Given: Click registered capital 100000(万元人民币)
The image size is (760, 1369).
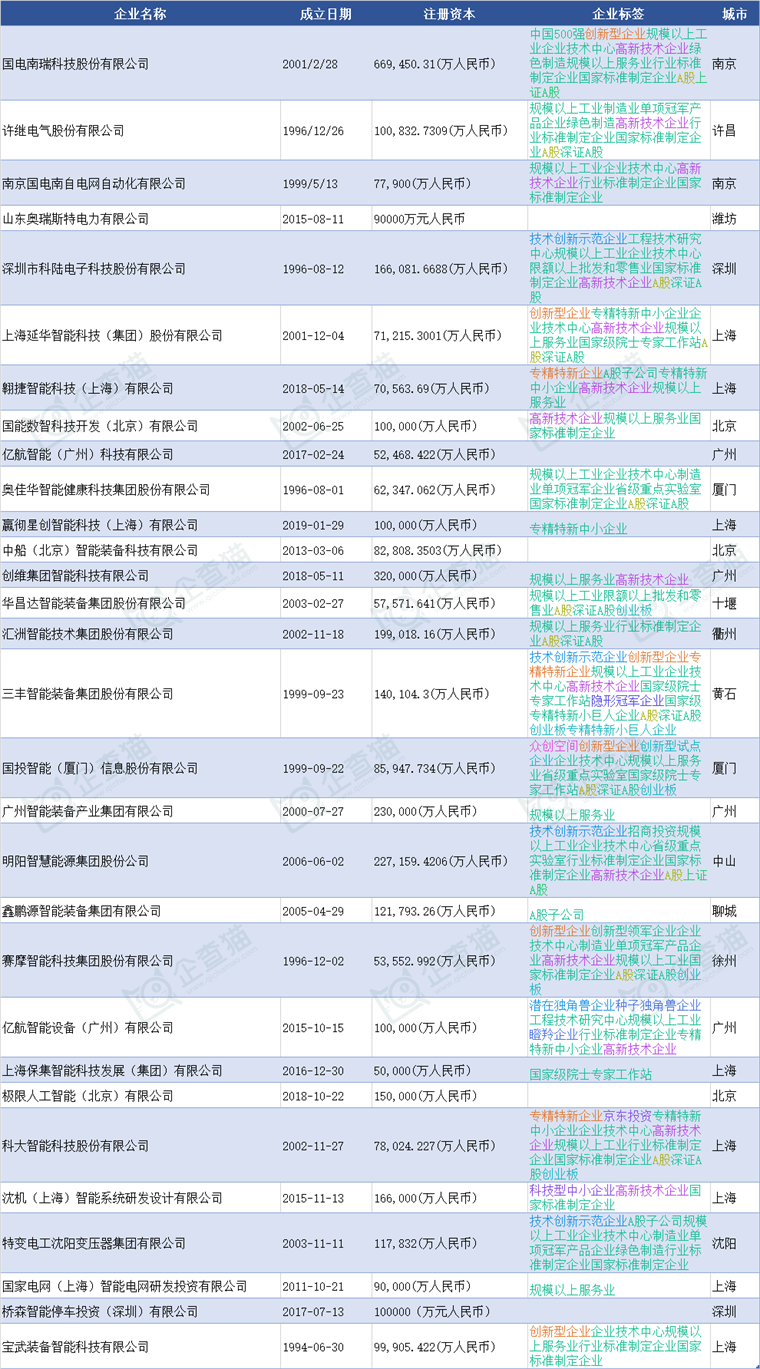Looking at the screenshot, I should (x=432, y=1311).
